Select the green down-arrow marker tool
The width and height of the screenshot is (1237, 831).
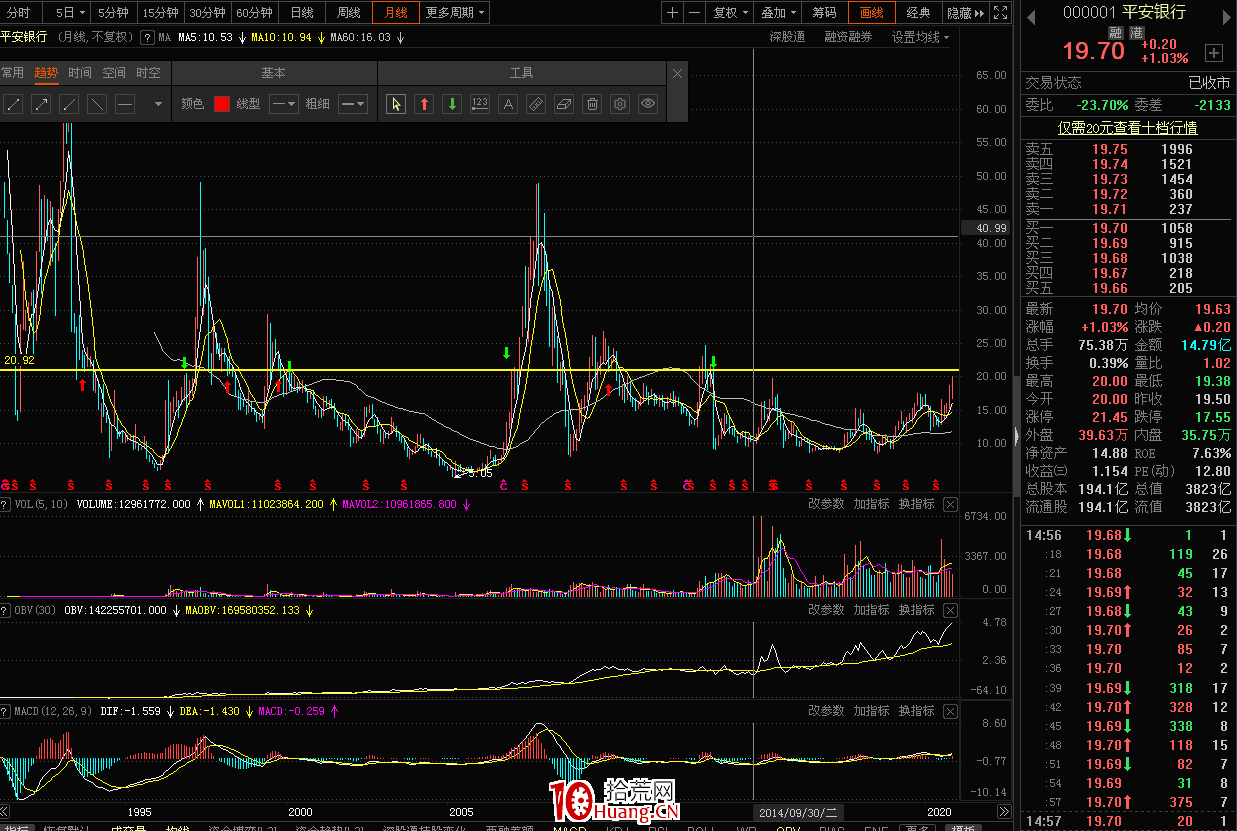(x=452, y=104)
